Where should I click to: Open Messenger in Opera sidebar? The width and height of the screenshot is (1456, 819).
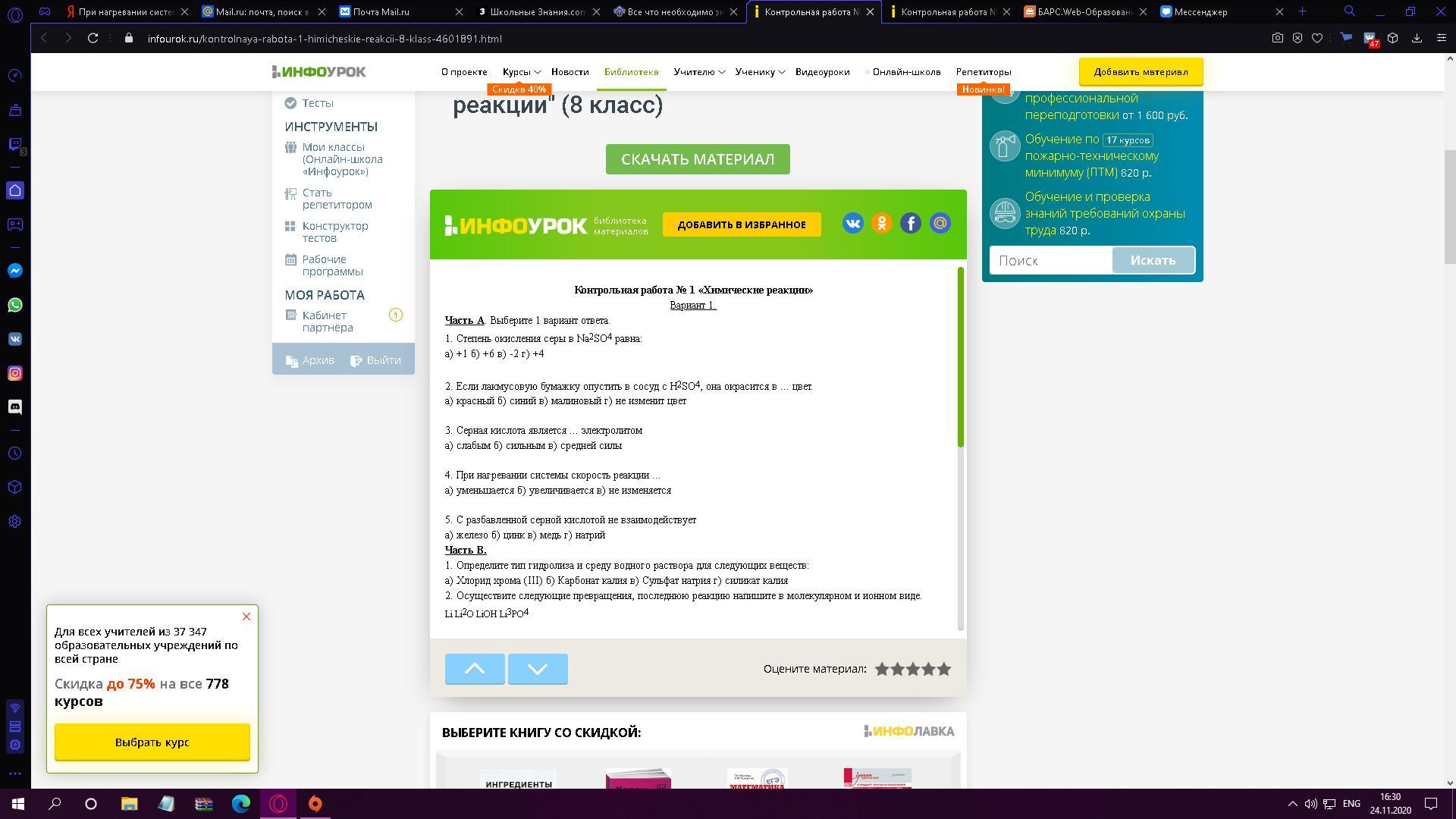(15, 271)
